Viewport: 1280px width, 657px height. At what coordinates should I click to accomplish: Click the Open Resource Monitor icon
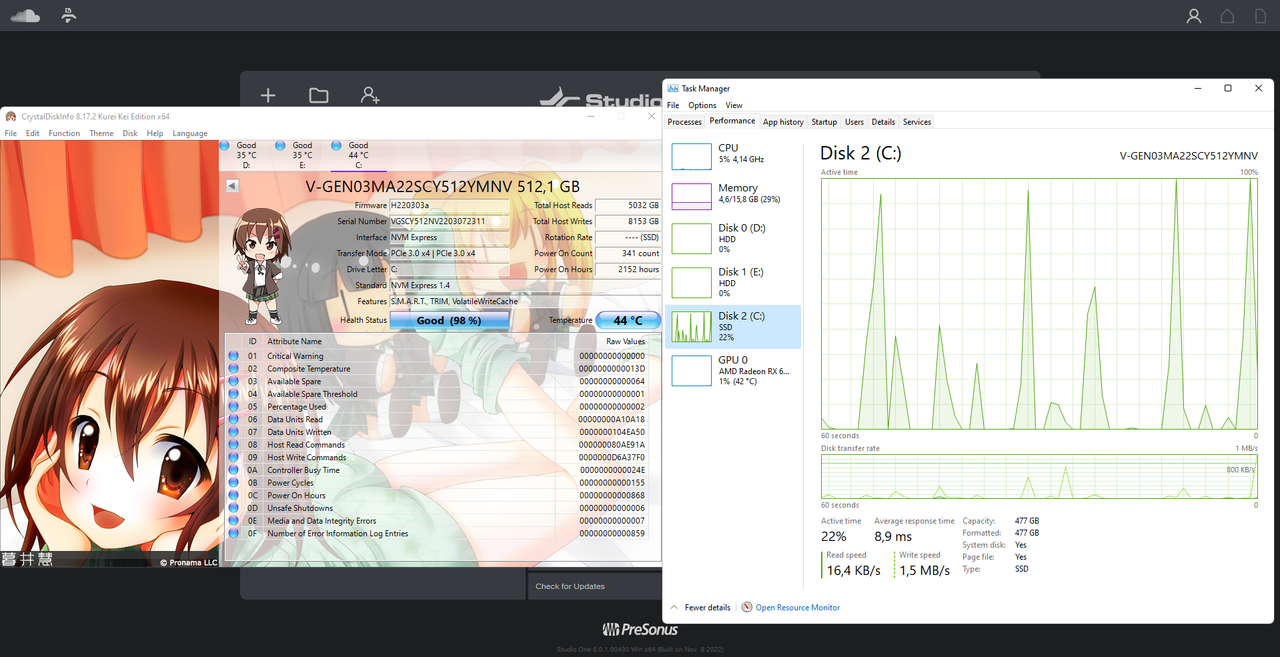coord(747,607)
